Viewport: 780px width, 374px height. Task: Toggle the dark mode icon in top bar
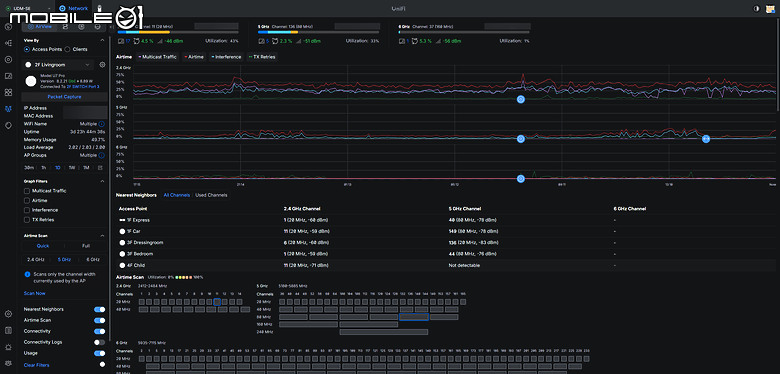tap(757, 8)
